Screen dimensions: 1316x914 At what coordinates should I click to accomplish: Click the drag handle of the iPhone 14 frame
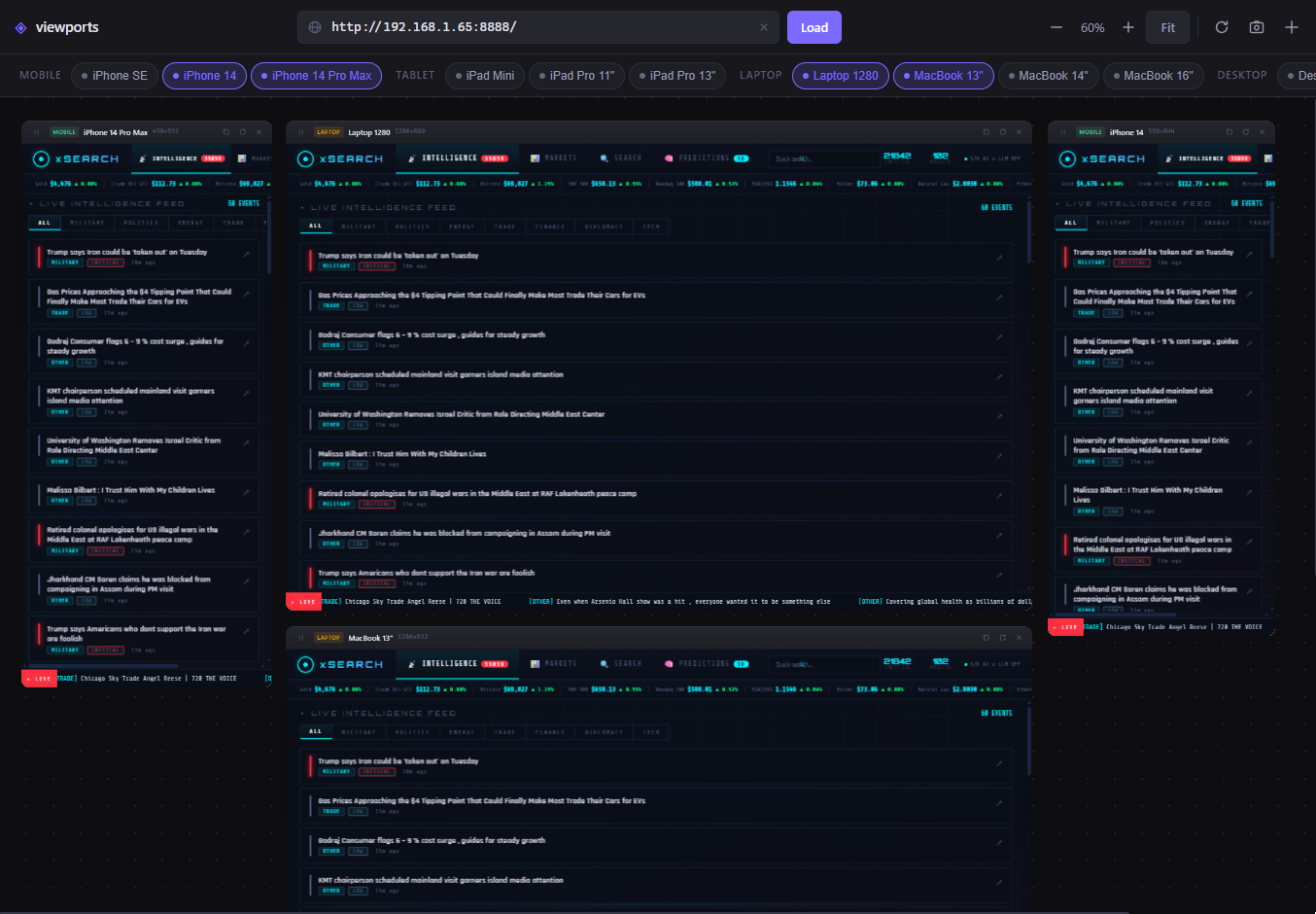point(1063,132)
